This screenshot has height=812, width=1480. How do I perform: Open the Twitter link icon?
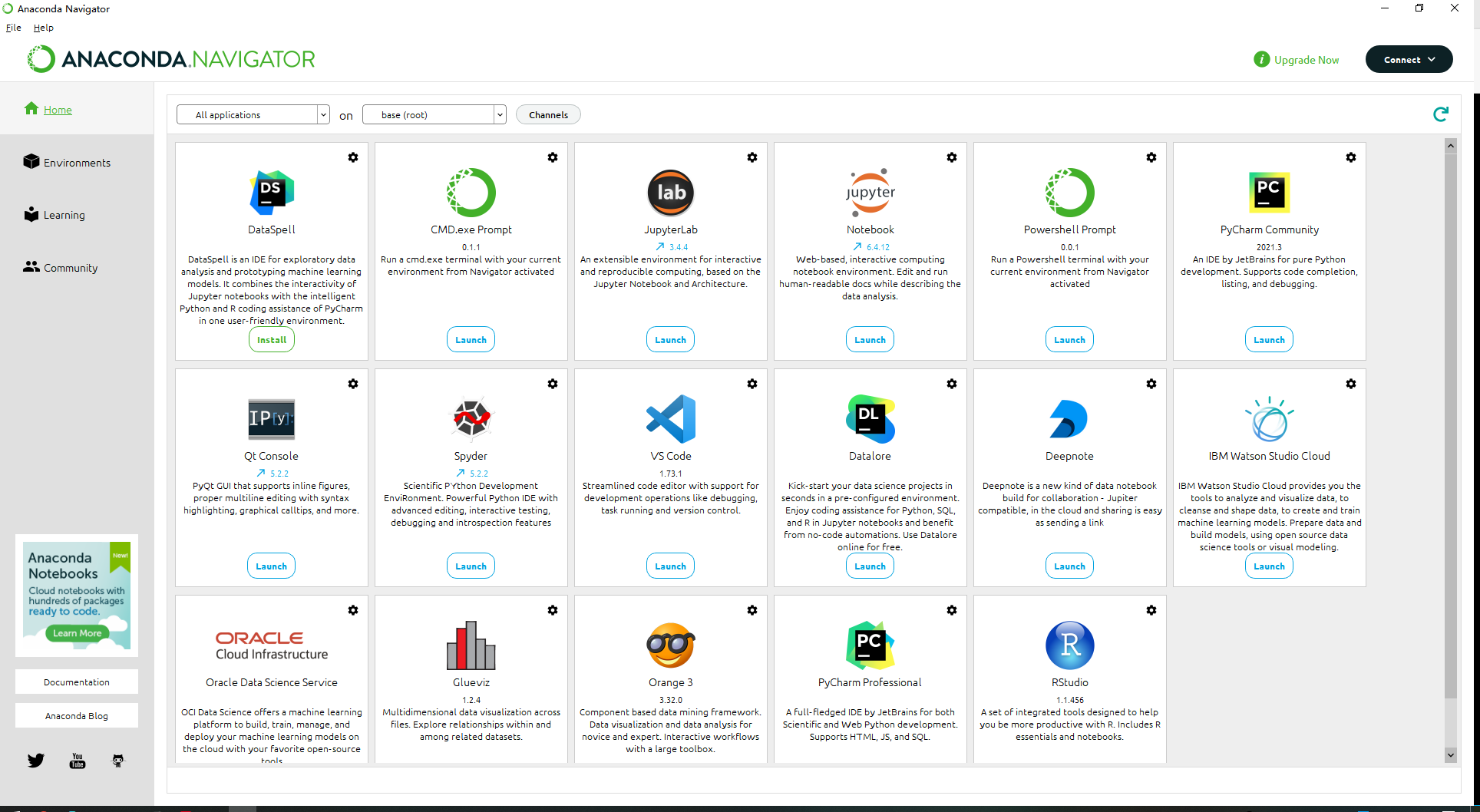coord(36,761)
